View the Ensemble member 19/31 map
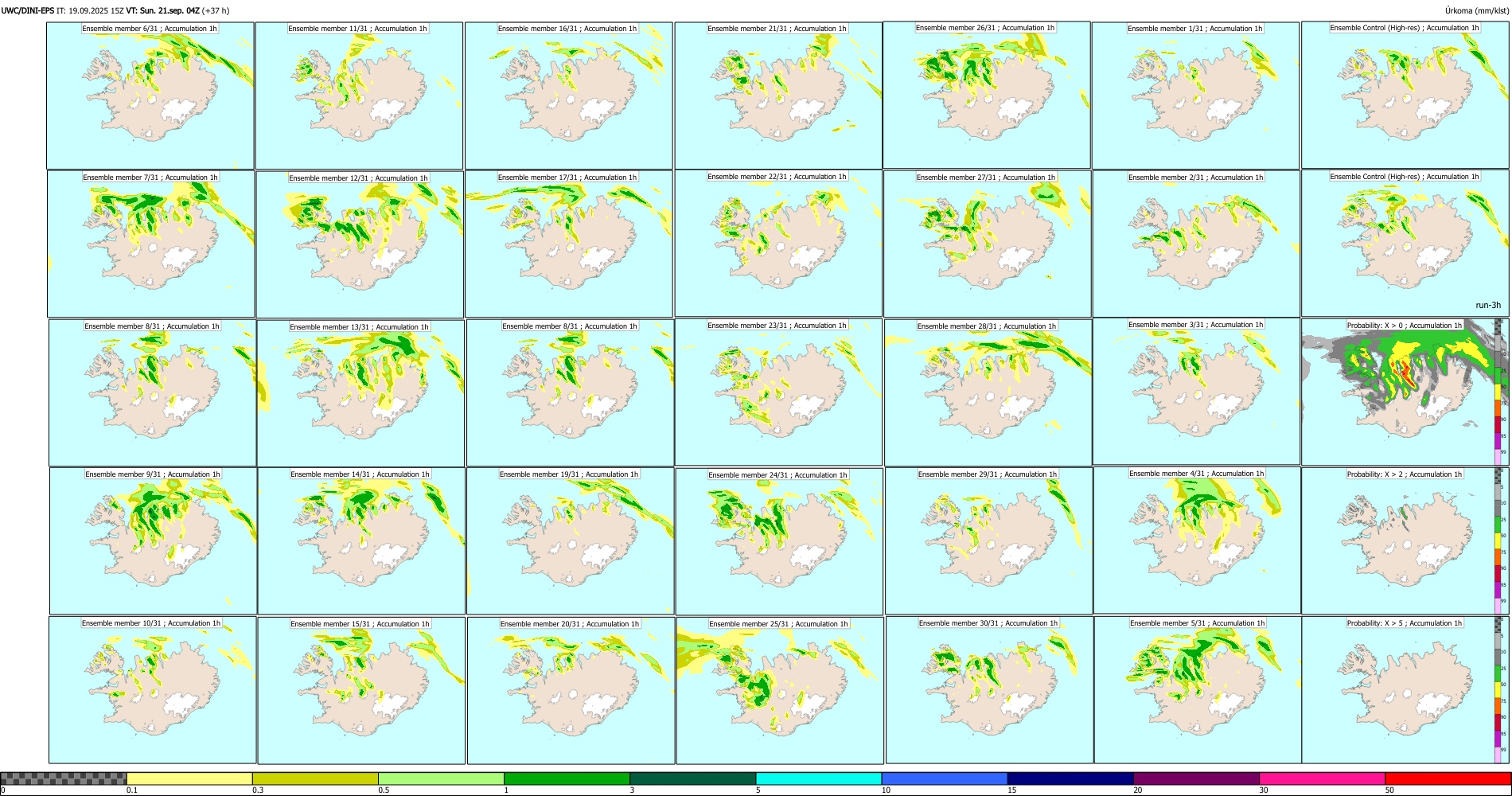This screenshot has width=1512, height=796. (x=570, y=540)
